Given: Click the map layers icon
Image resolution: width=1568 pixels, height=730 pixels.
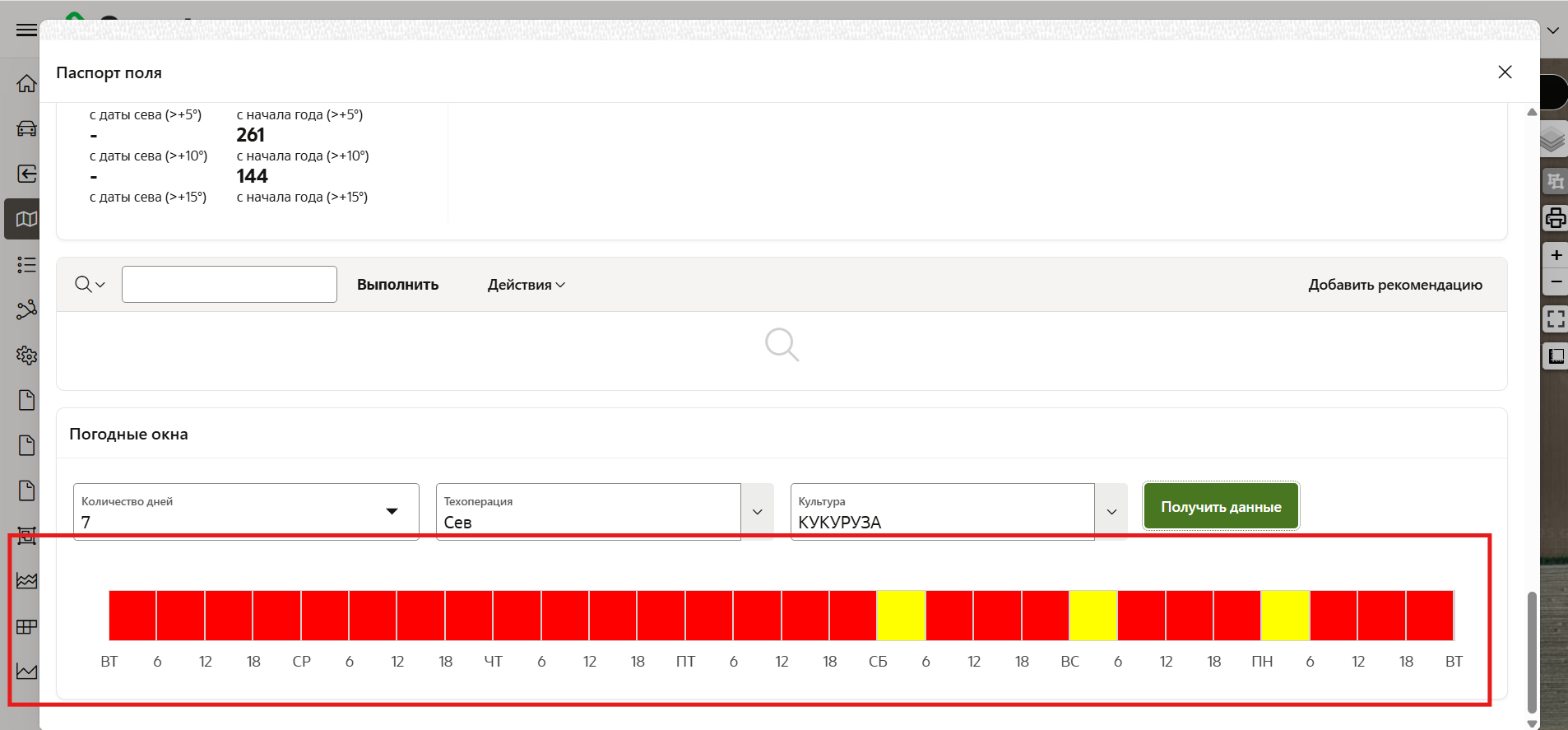Looking at the screenshot, I should (x=1552, y=140).
